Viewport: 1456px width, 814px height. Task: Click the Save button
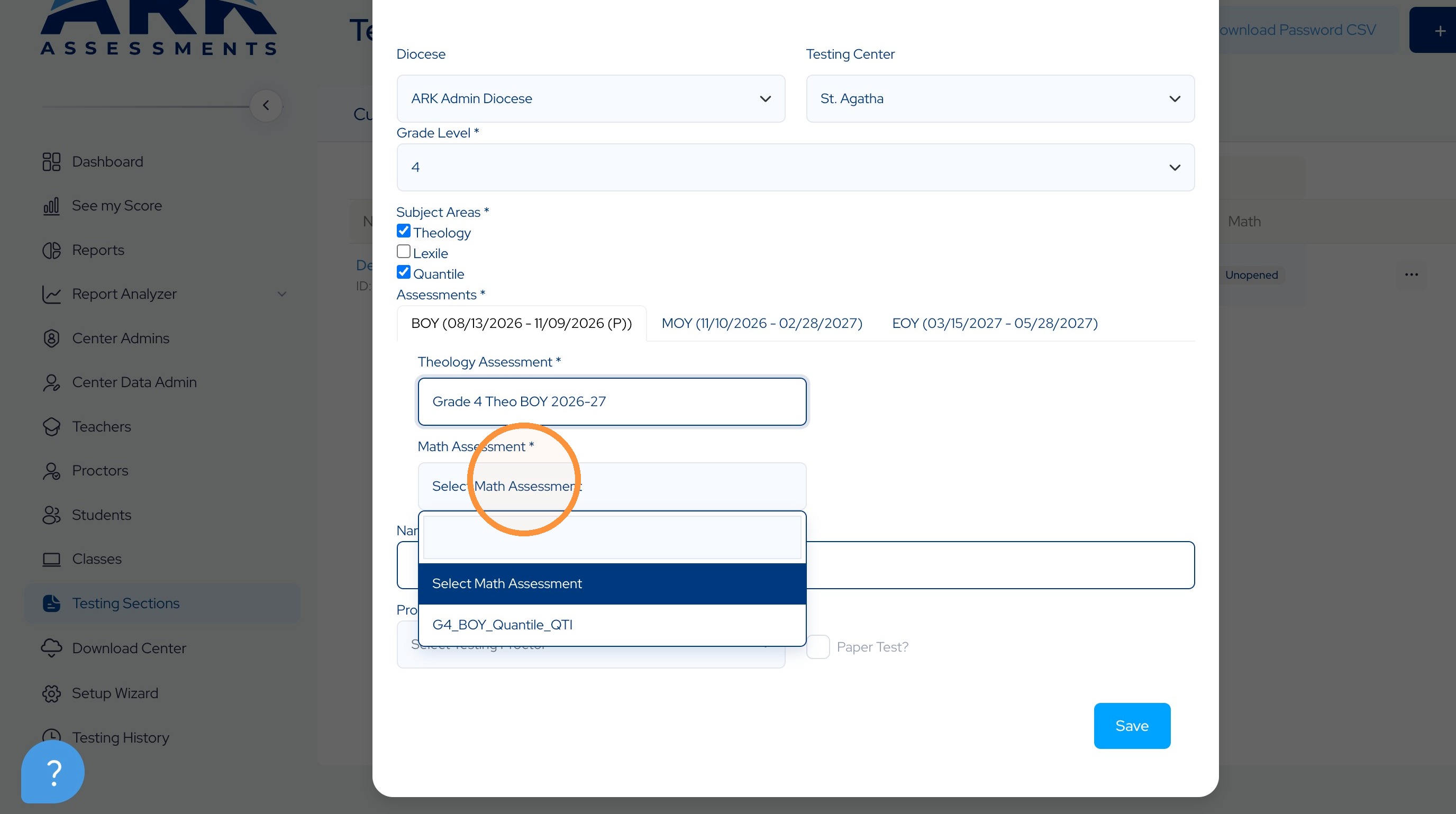coord(1132,725)
